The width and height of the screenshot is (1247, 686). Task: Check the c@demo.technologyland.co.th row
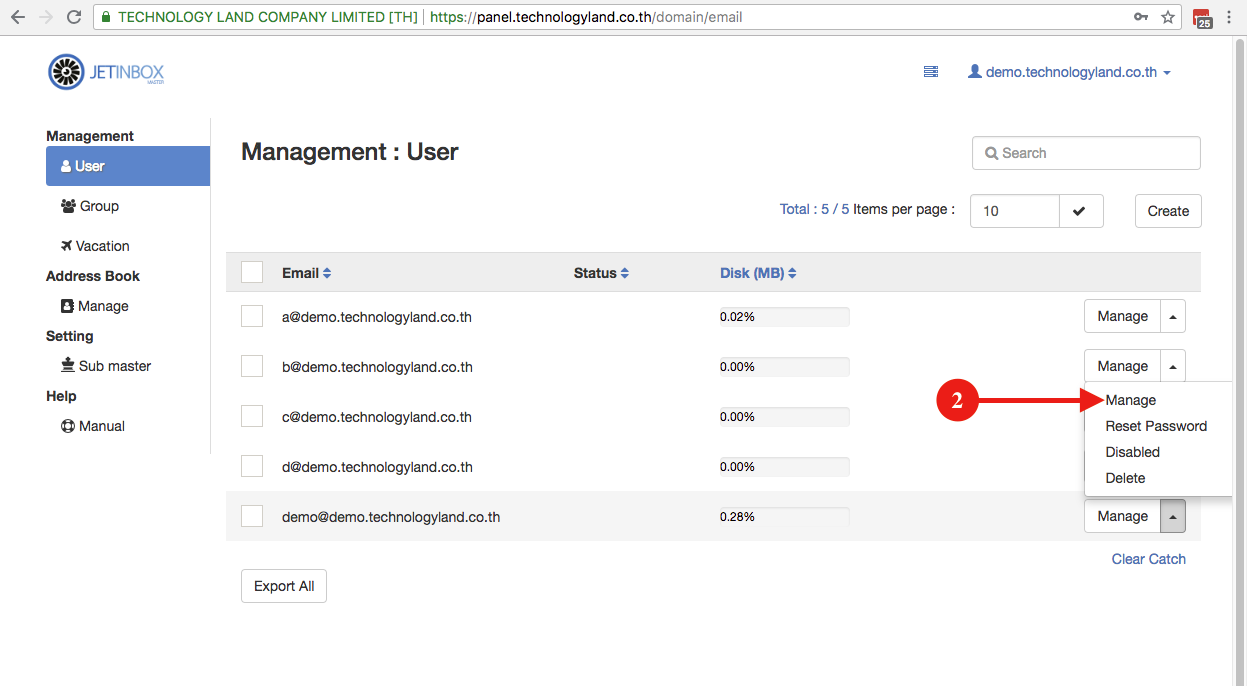pos(252,416)
